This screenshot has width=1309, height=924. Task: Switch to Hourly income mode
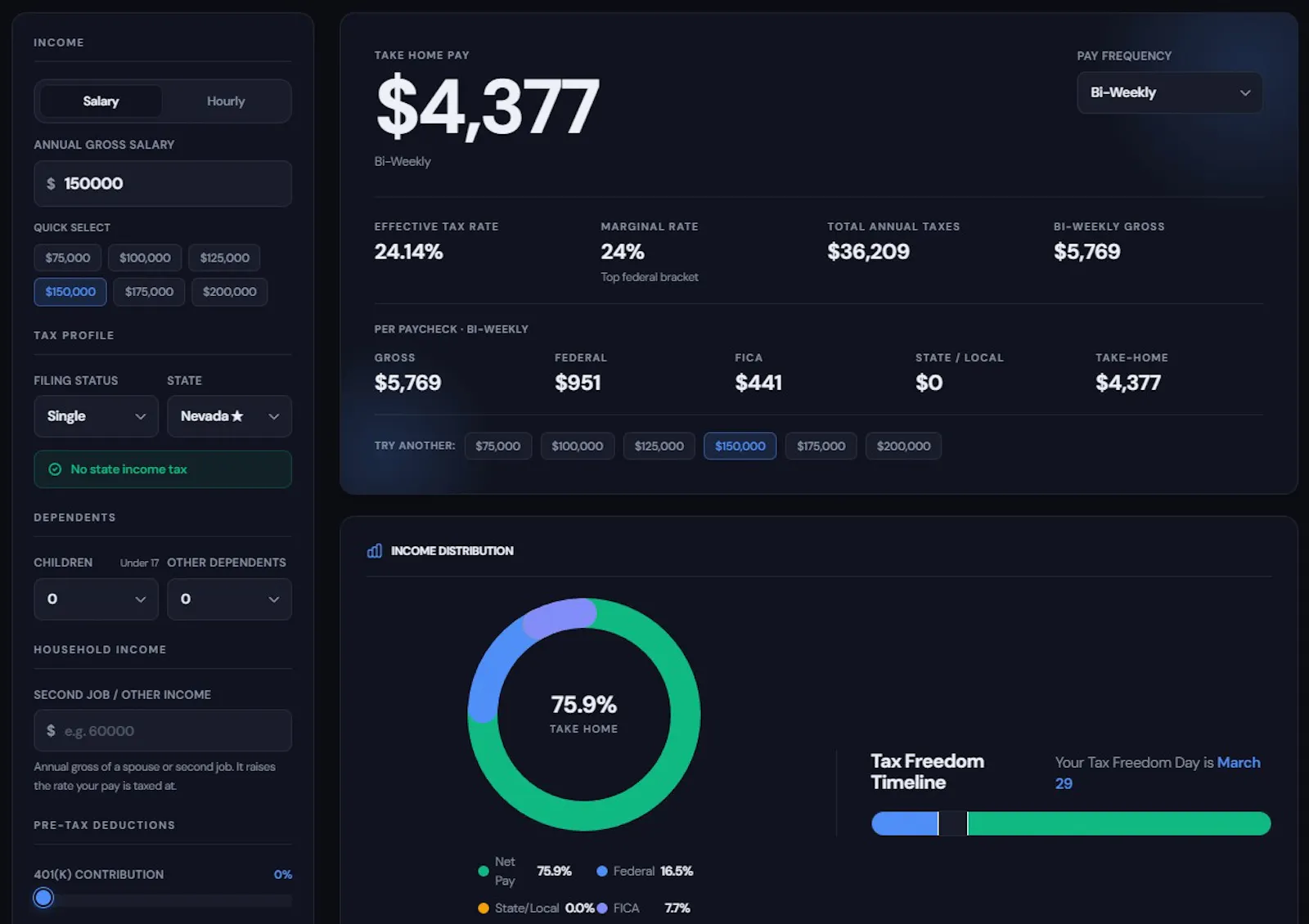pos(226,101)
